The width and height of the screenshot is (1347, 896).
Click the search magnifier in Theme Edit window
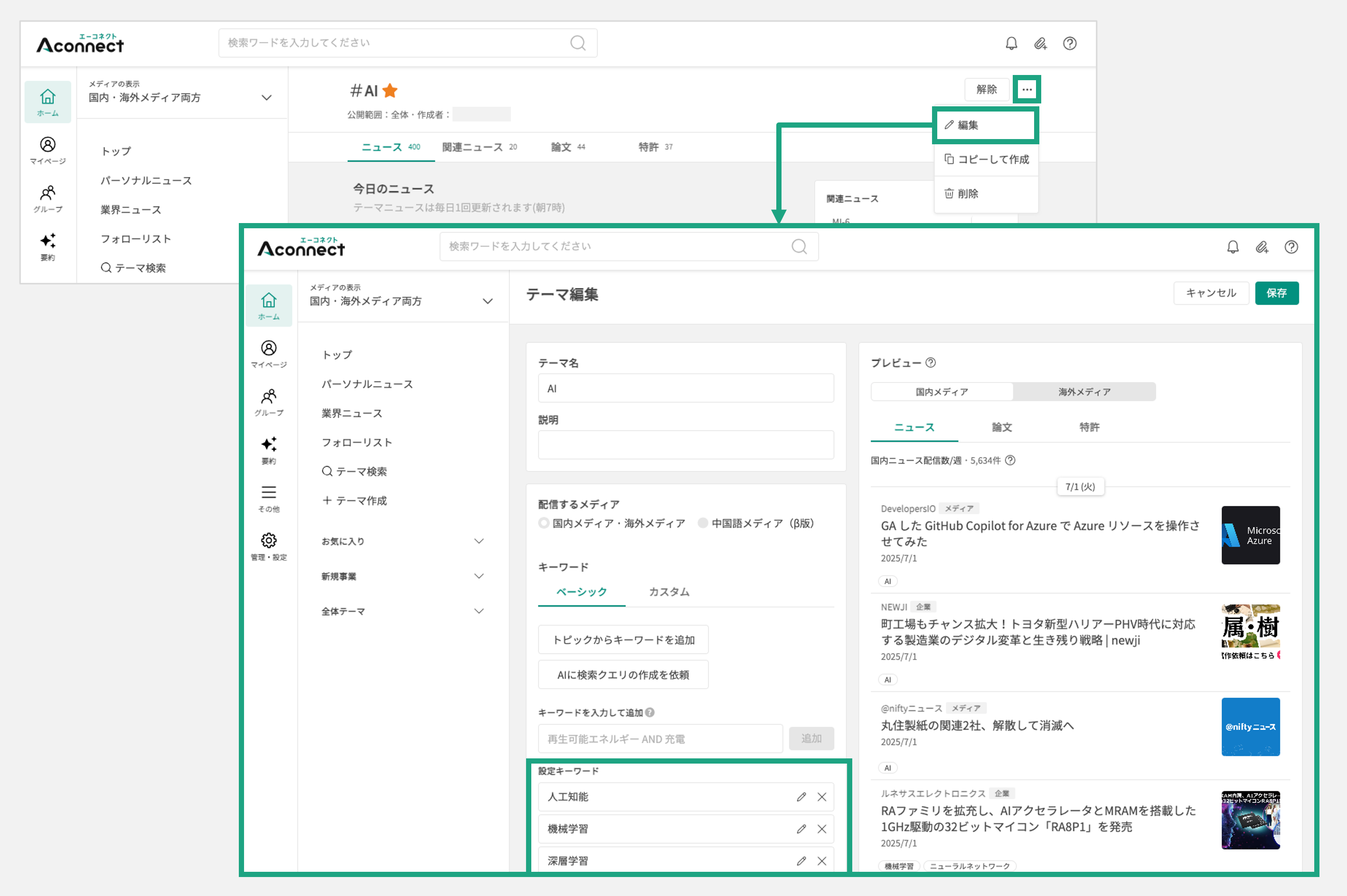[x=799, y=246]
